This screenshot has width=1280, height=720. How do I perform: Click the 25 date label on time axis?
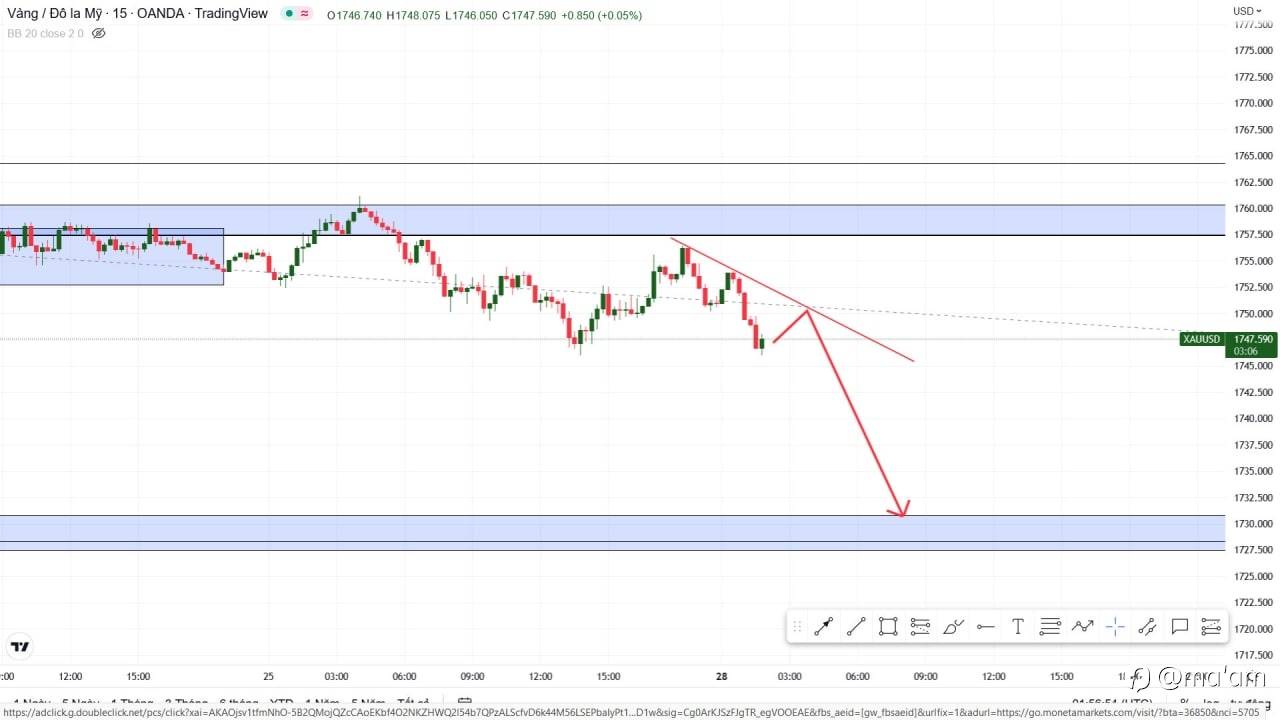tap(268, 676)
